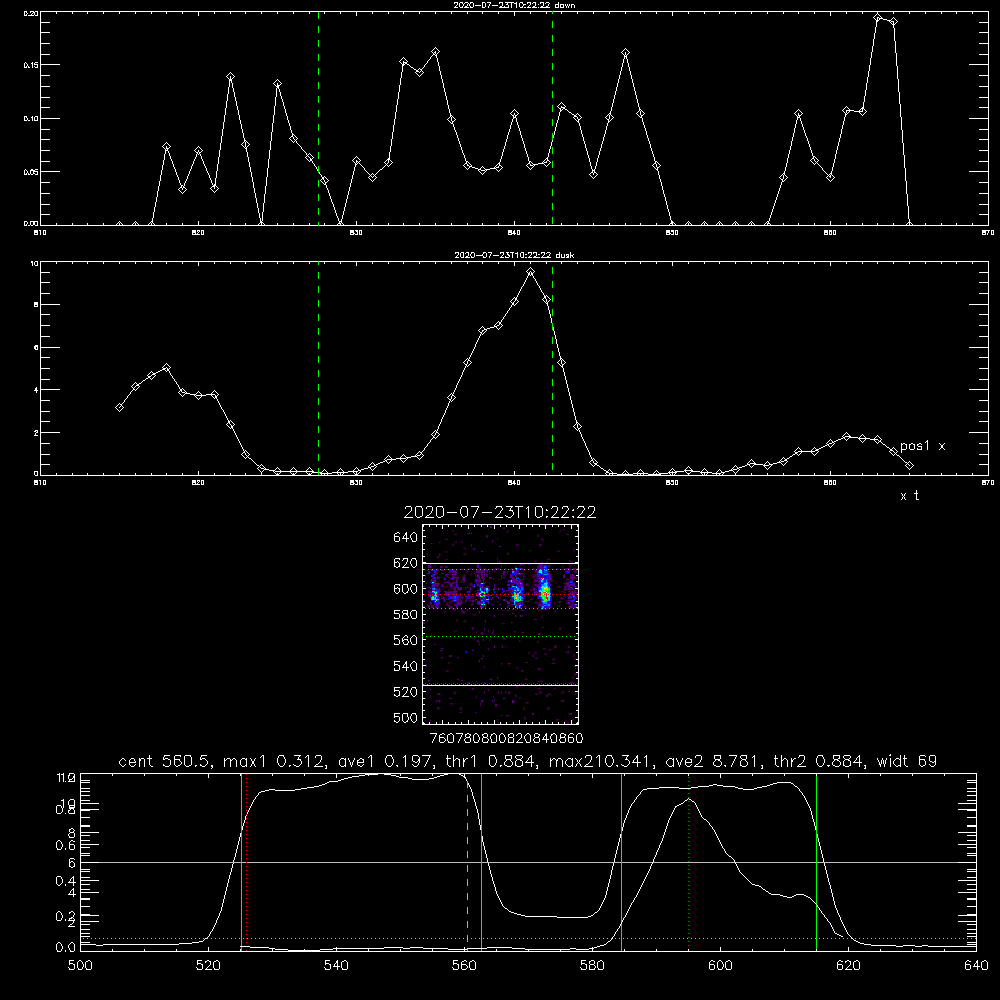Click the x-axis numbers under the spectrogram
Image resolution: width=1000 pixels, height=1000 pixels.
coord(506,738)
